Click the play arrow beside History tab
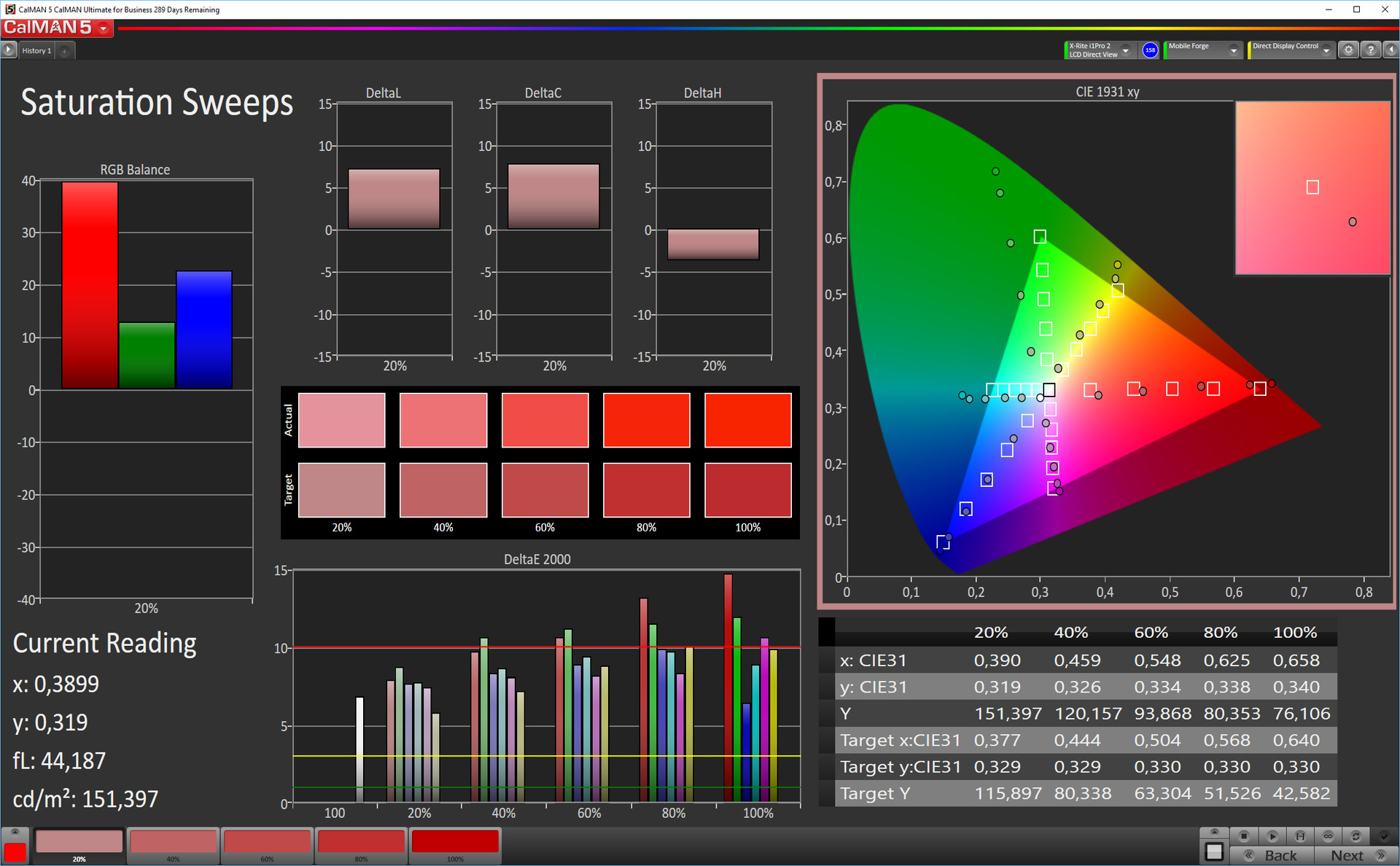This screenshot has width=1400, height=866. click(x=9, y=50)
